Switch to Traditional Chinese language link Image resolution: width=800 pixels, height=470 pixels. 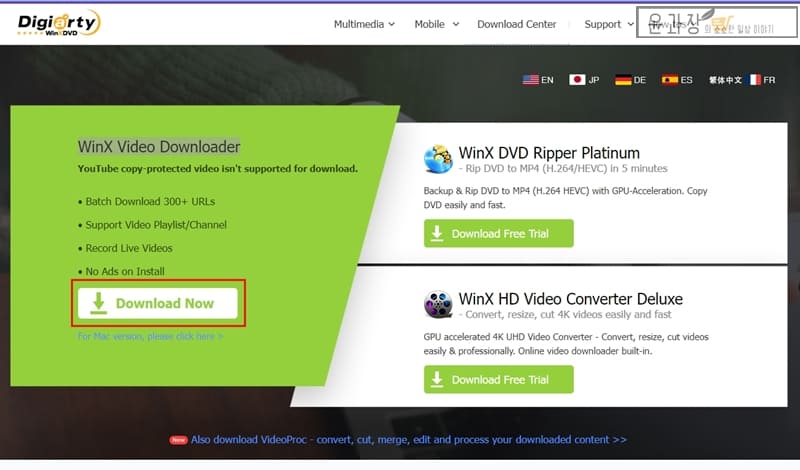(x=725, y=80)
